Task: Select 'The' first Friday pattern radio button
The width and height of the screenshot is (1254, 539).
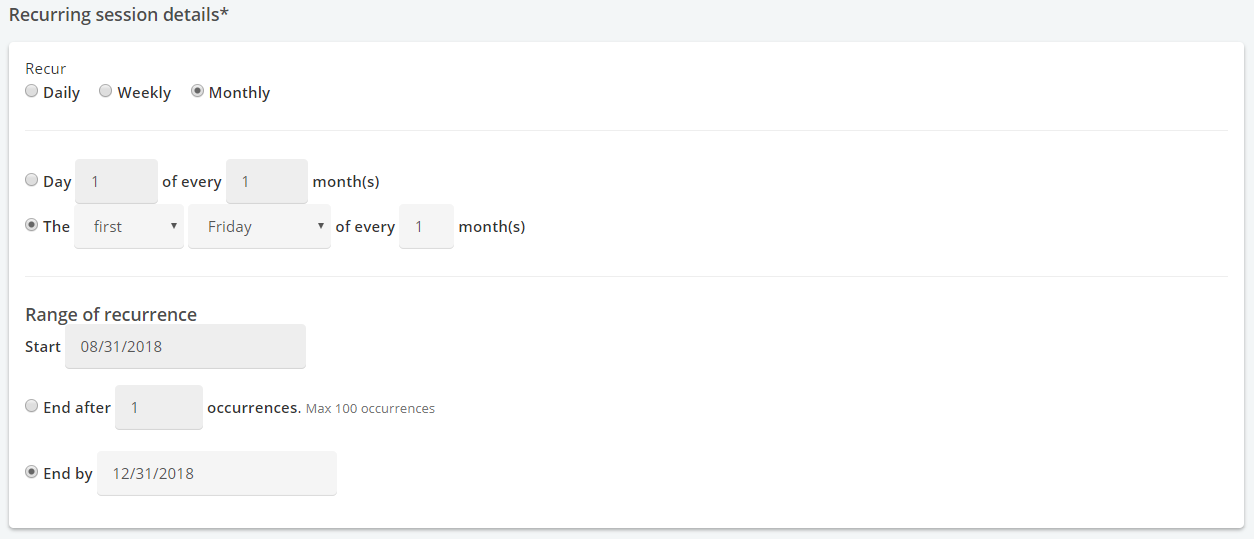Action: [x=32, y=225]
